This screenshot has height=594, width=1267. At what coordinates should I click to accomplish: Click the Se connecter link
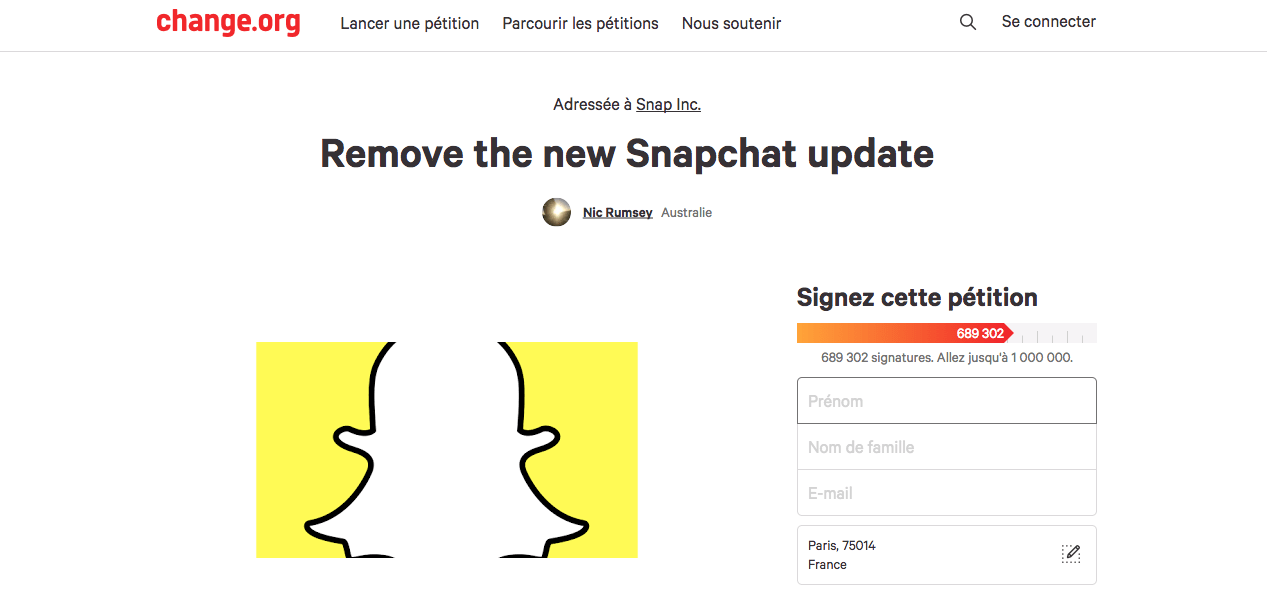pyautogui.click(x=1049, y=22)
